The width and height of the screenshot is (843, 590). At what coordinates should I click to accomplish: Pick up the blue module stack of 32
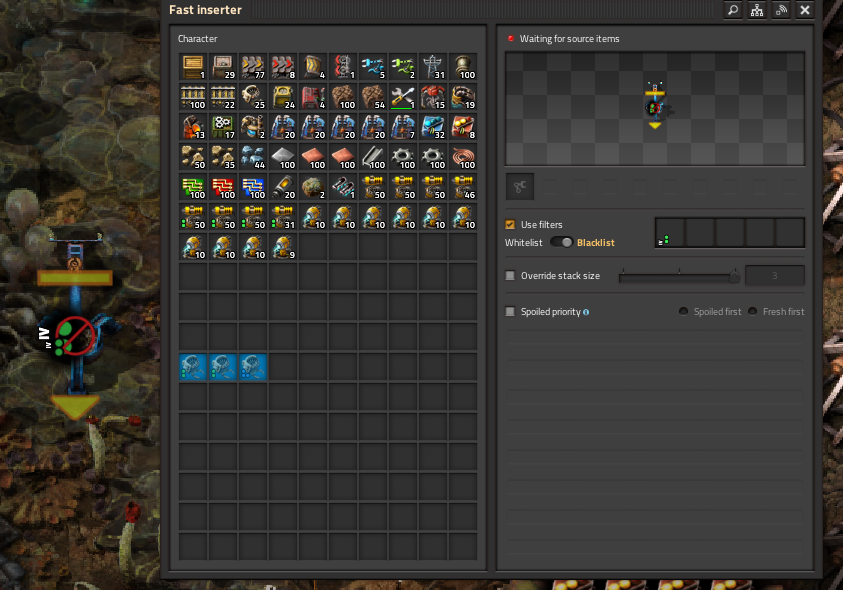coord(434,127)
